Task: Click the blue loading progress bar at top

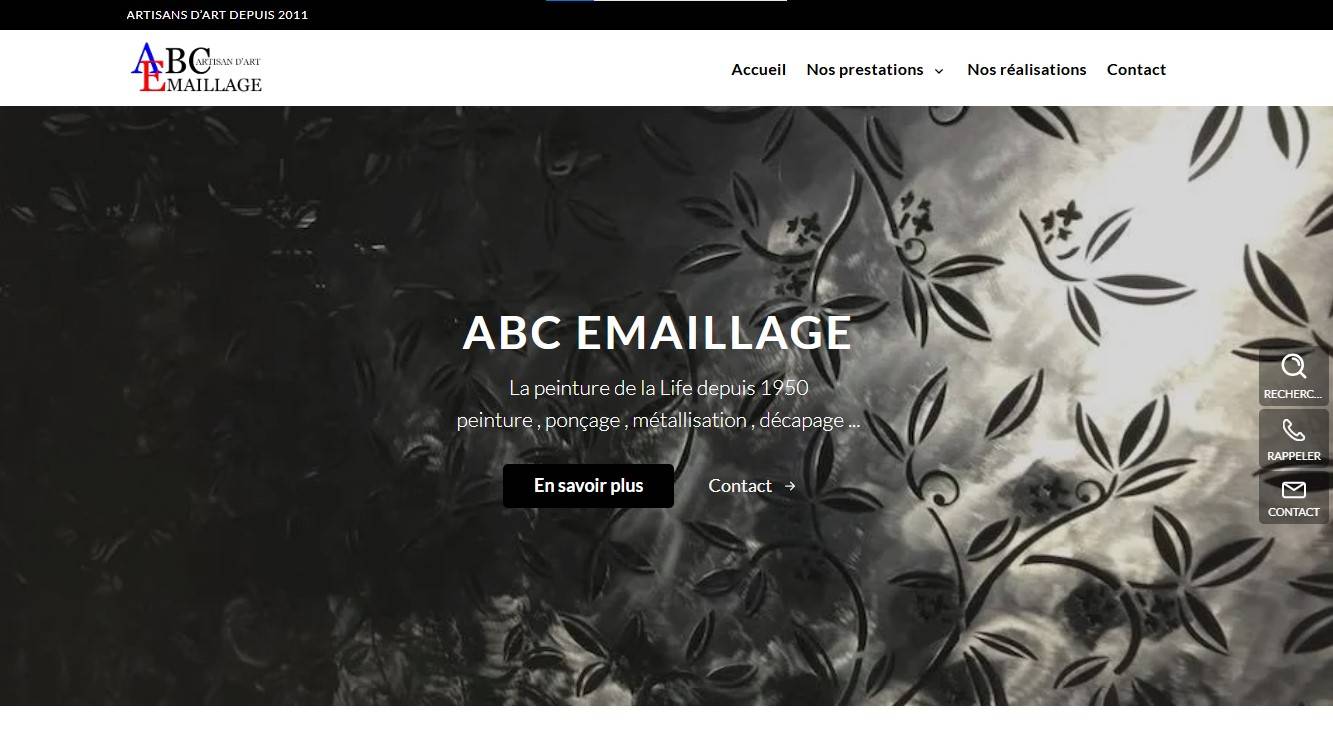Action: coord(570,1)
